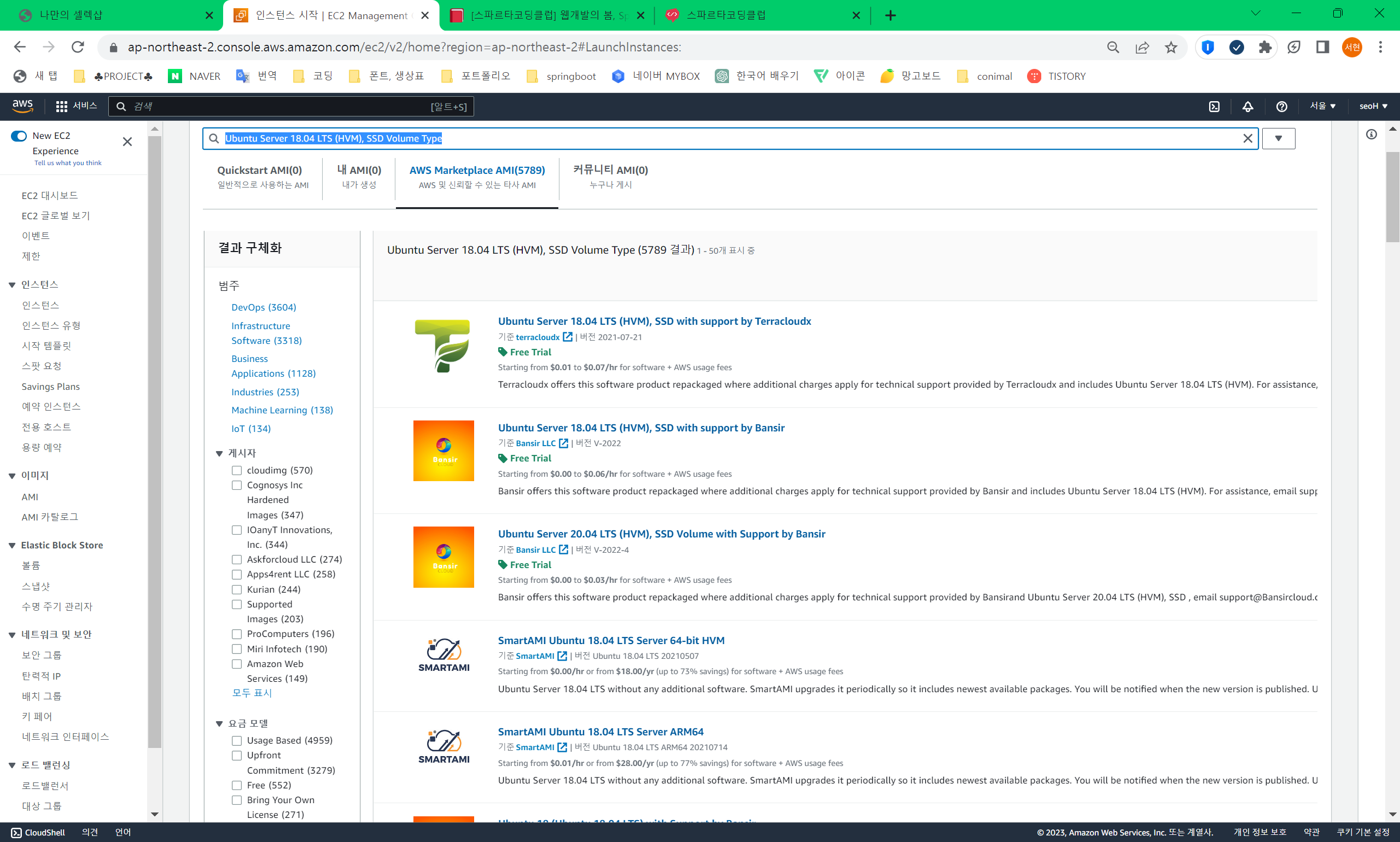Check the Usage Based pricing filter

click(x=237, y=740)
